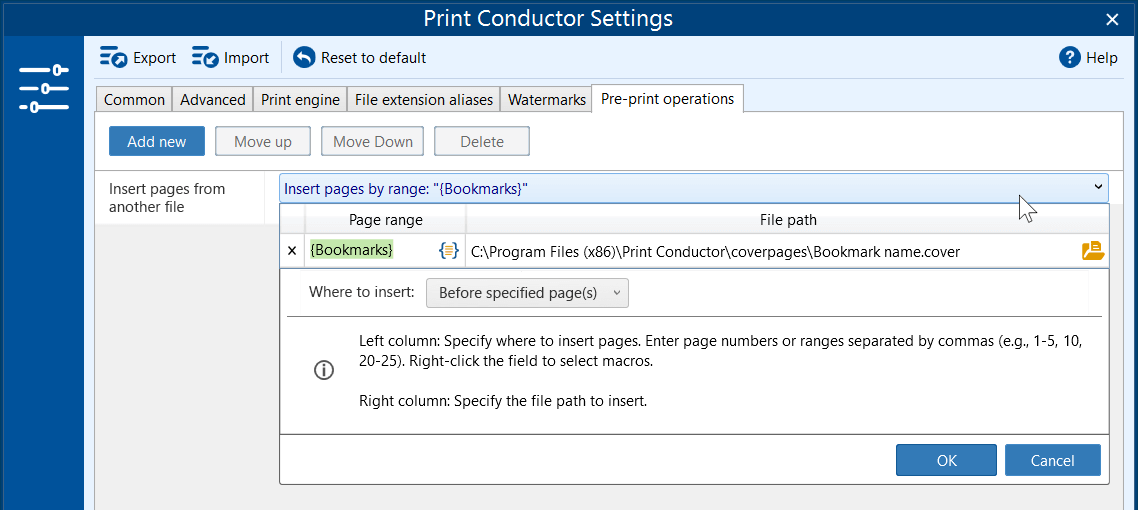The width and height of the screenshot is (1138, 510).
Task: Switch to the Common tab
Action: (x=134, y=100)
